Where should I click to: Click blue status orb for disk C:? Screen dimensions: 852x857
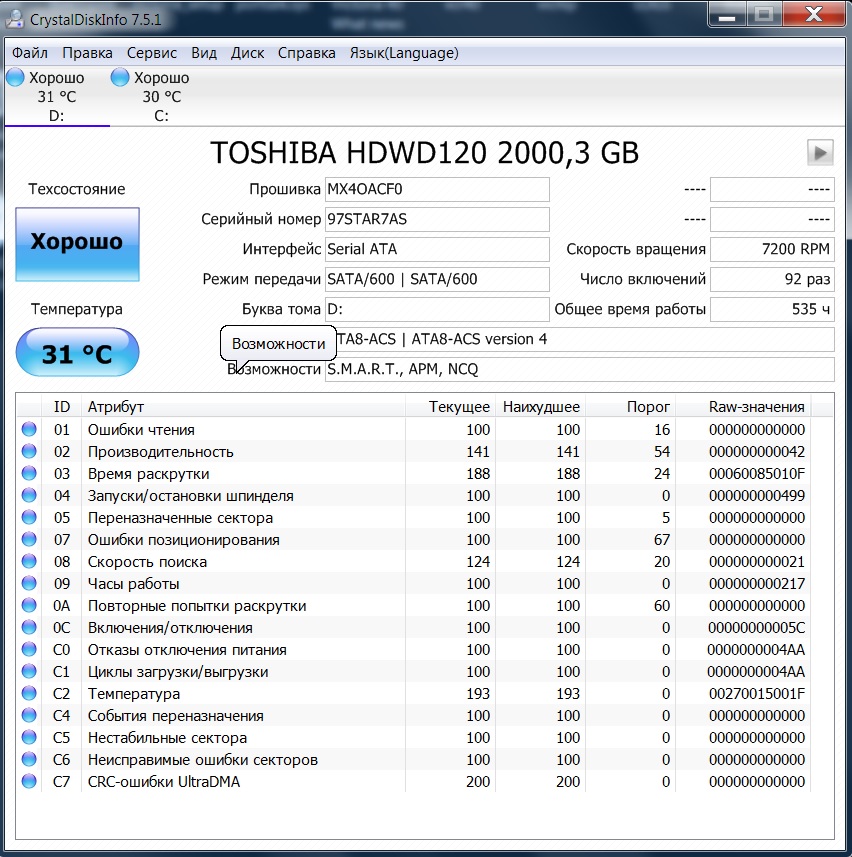click(120, 78)
